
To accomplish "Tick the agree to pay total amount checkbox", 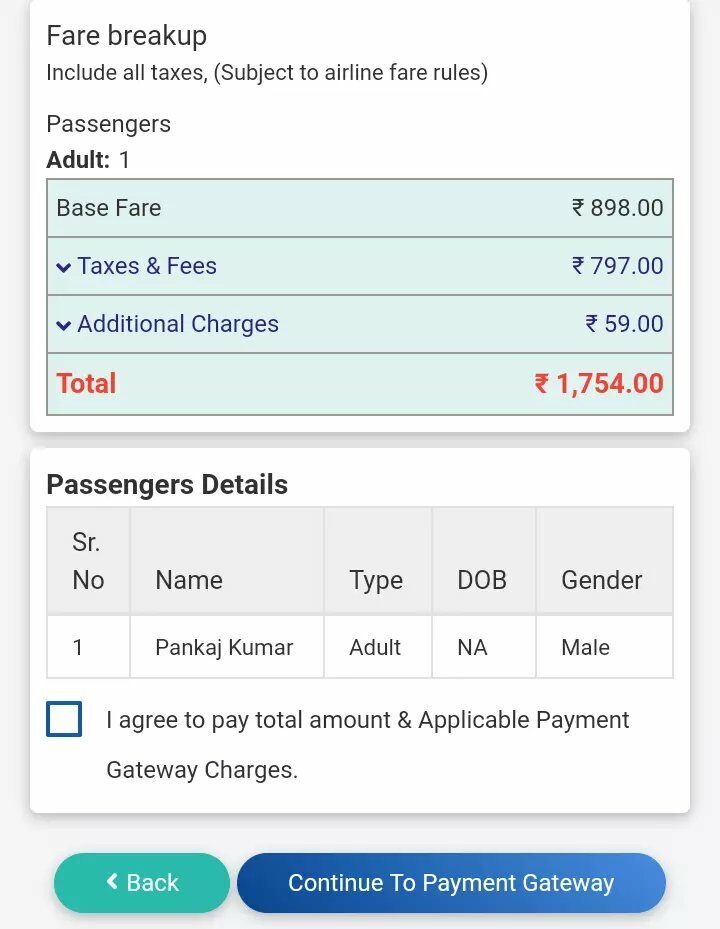I will pyautogui.click(x=64, y=720).
